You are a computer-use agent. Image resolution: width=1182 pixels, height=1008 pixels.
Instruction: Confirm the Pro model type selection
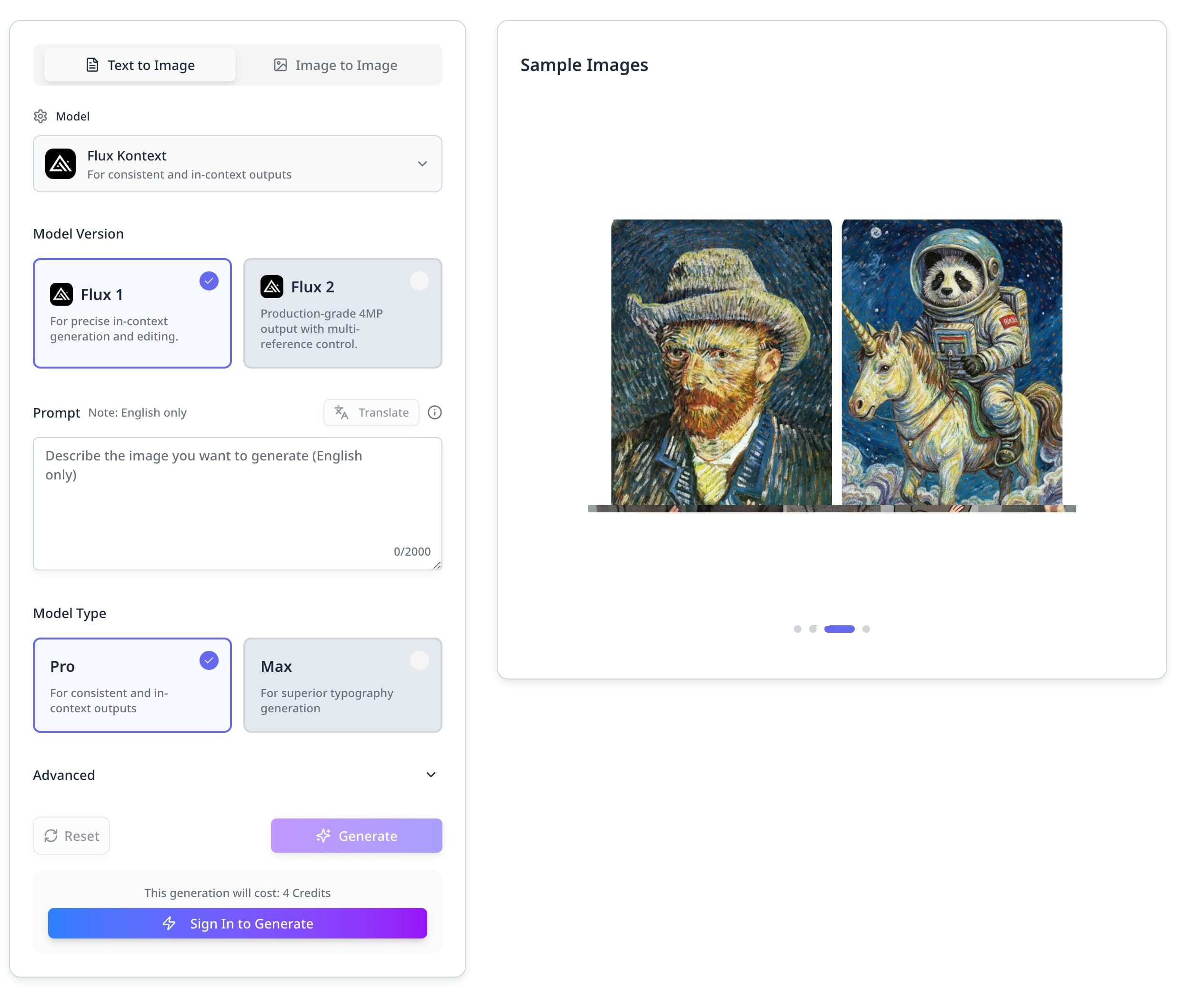click(x=208, y=660)
